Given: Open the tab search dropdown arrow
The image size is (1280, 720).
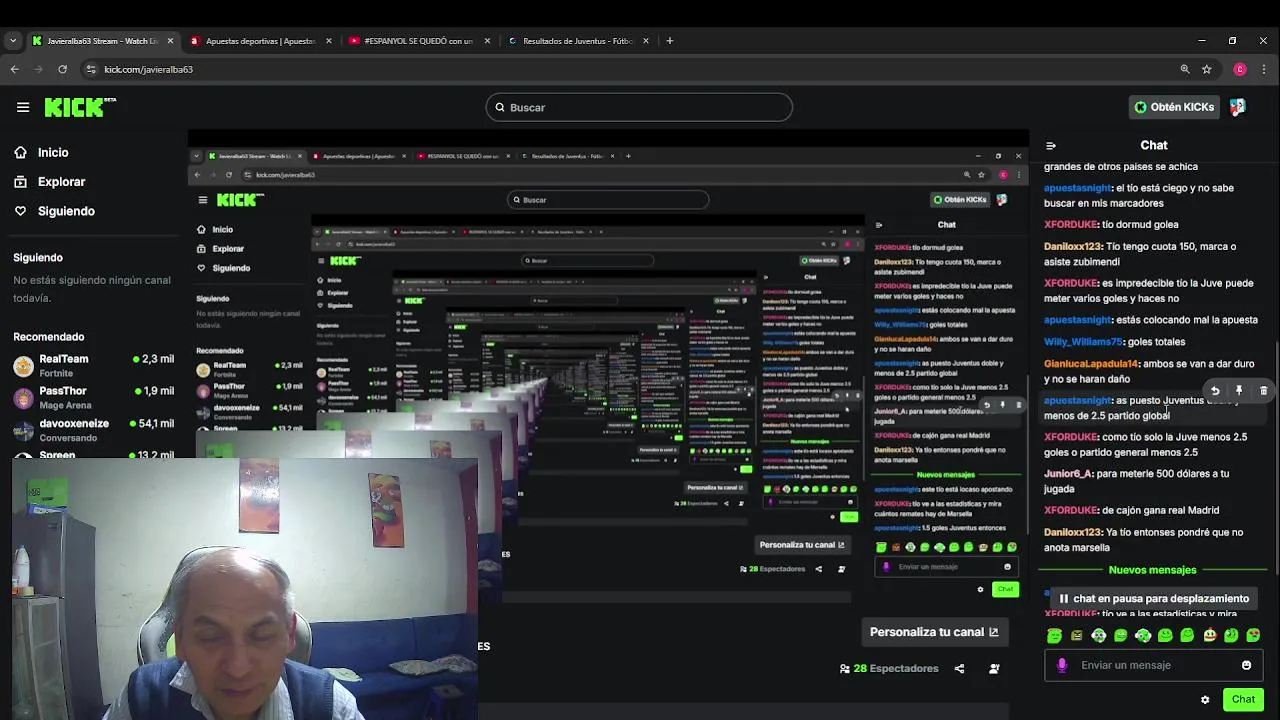Looking at the screenshot, I should tap(13, 41).
